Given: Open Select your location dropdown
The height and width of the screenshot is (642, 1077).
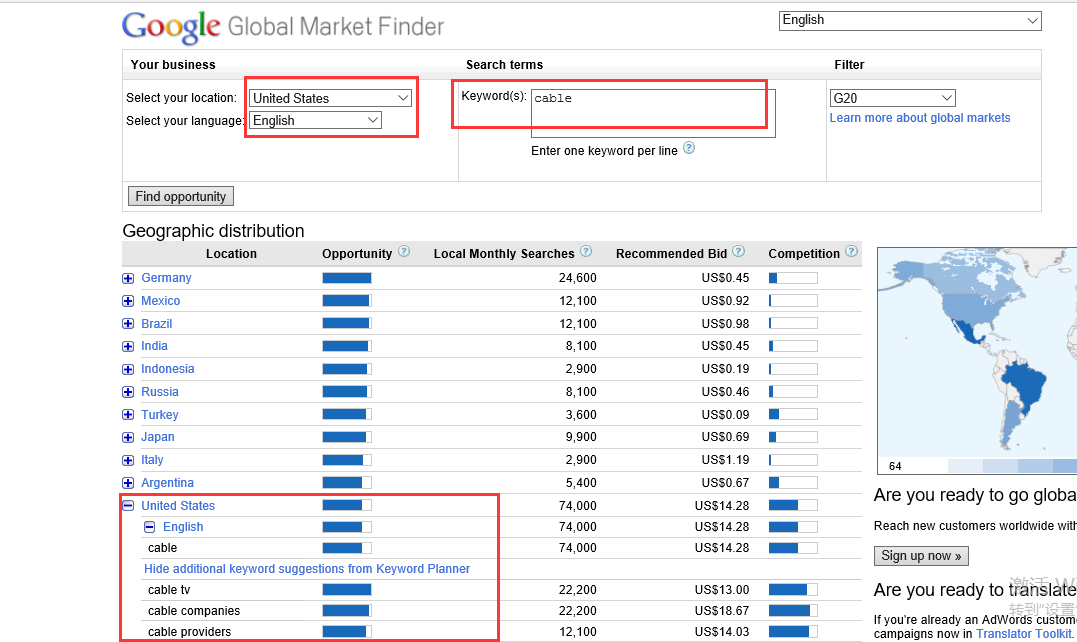Looking at the screenshot, I should (330, 98).
